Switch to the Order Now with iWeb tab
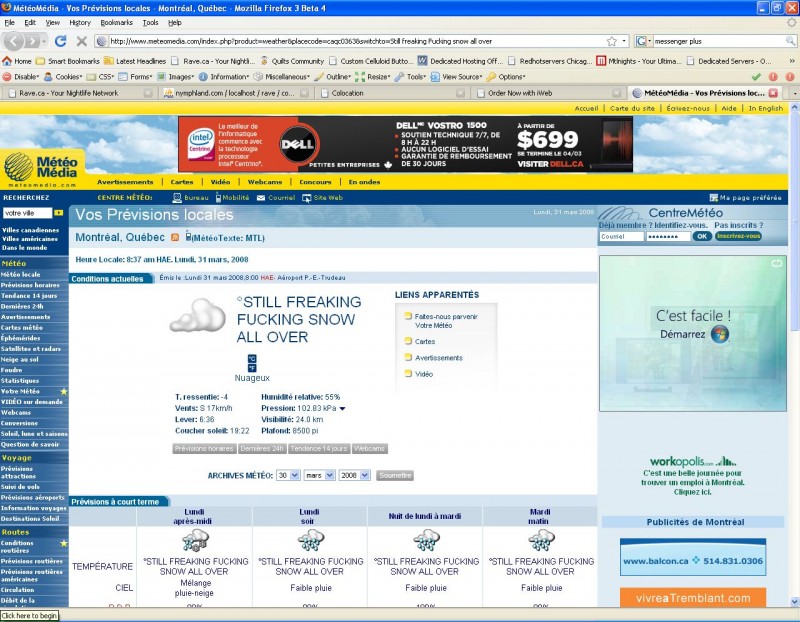Screen dimensions: 800x622 548,93
